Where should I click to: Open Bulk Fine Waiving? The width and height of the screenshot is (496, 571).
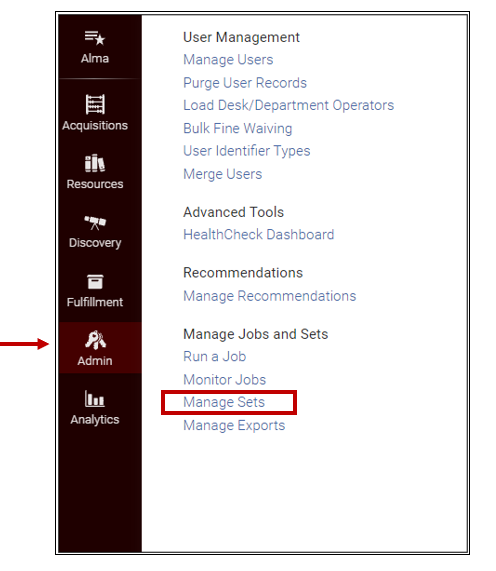point(237,128)
